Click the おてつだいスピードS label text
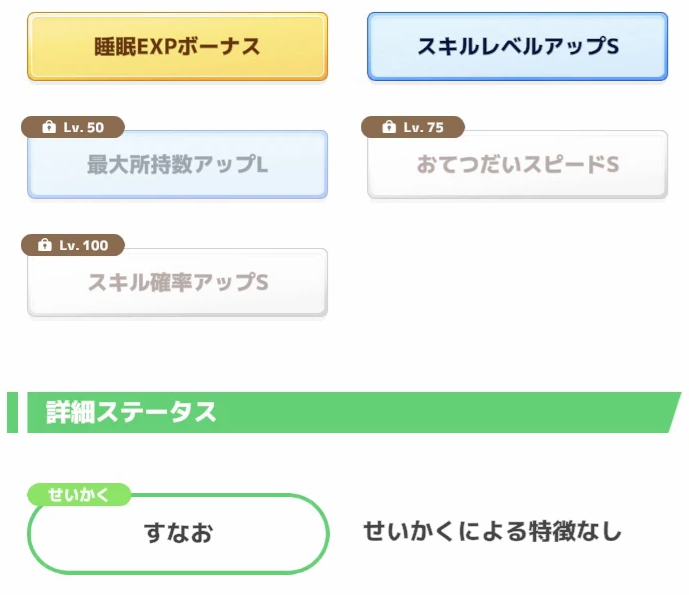The width and height of the screenshot is (689, 595). tap(518, 164)
